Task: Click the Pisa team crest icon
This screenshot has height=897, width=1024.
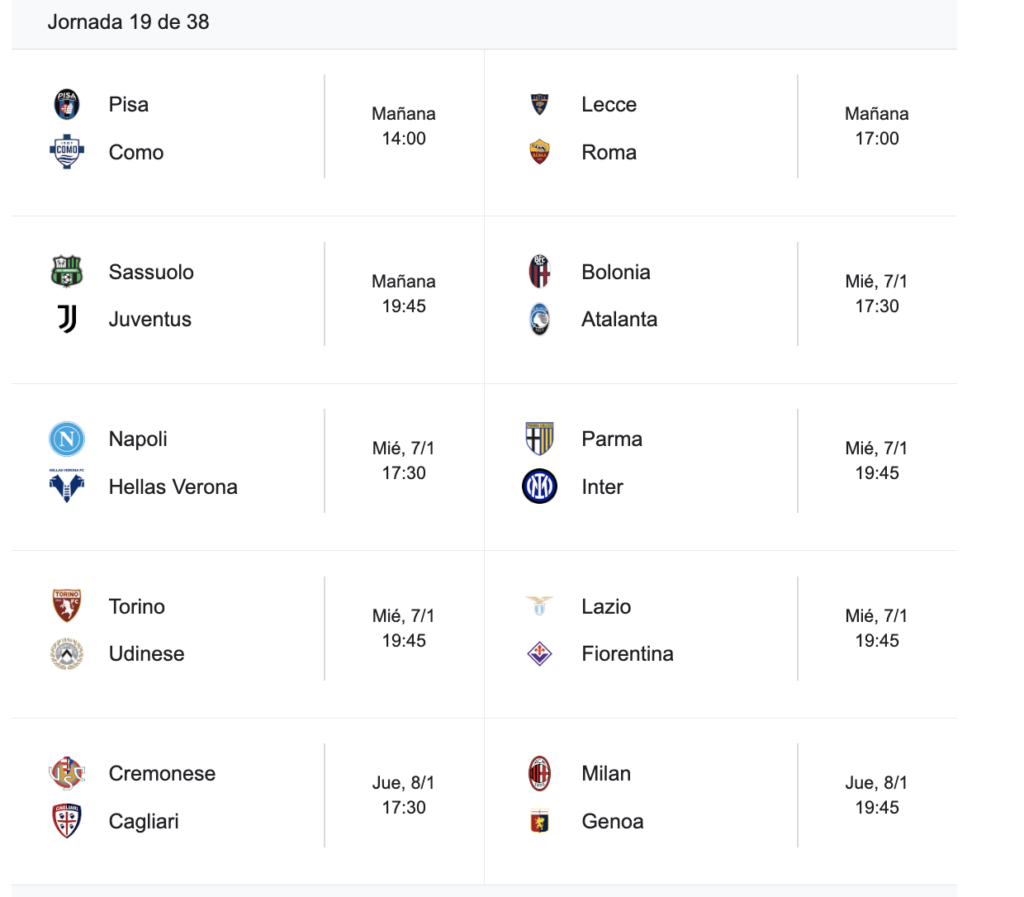Action: click(67, 104)
